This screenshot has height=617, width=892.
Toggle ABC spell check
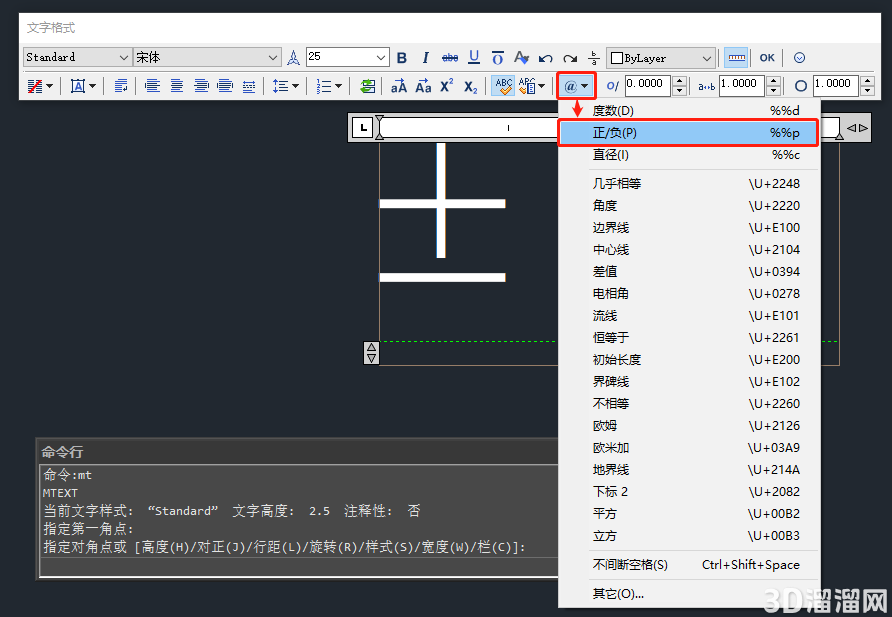pyautogui.click(x=503, y=86)
